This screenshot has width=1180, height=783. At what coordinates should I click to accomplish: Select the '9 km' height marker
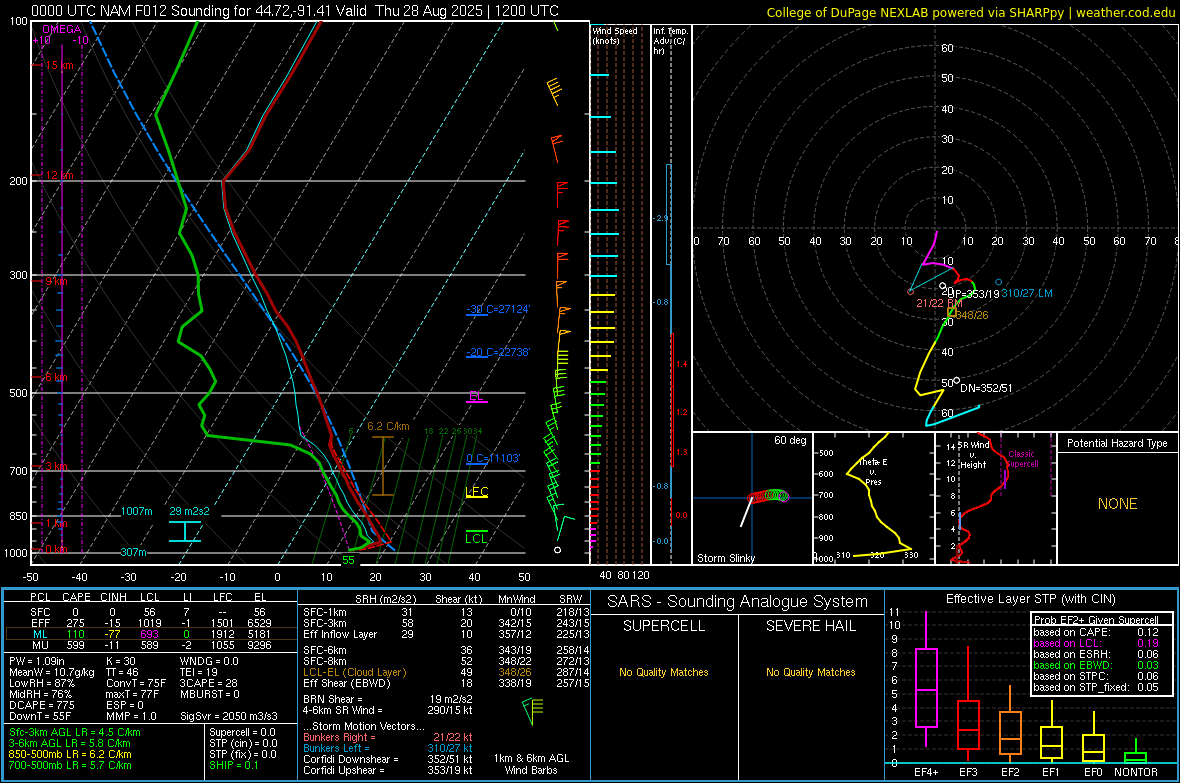pyautogui.click(x=56, y=282)
